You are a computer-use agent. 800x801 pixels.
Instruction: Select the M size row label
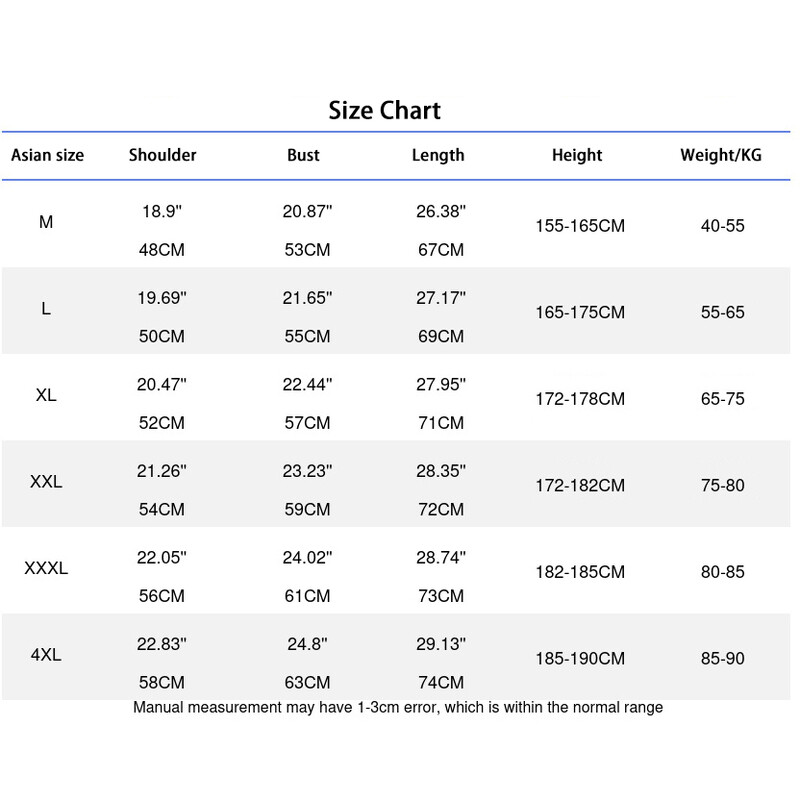tap(46, 223)
